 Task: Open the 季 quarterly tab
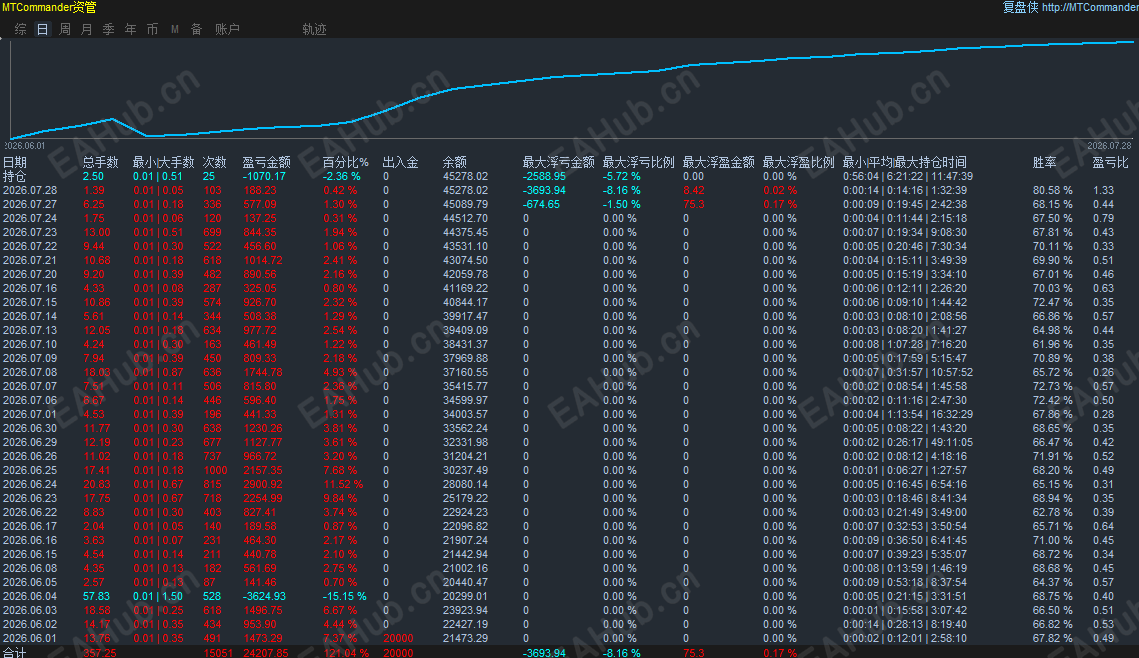(x=108, y=29)
